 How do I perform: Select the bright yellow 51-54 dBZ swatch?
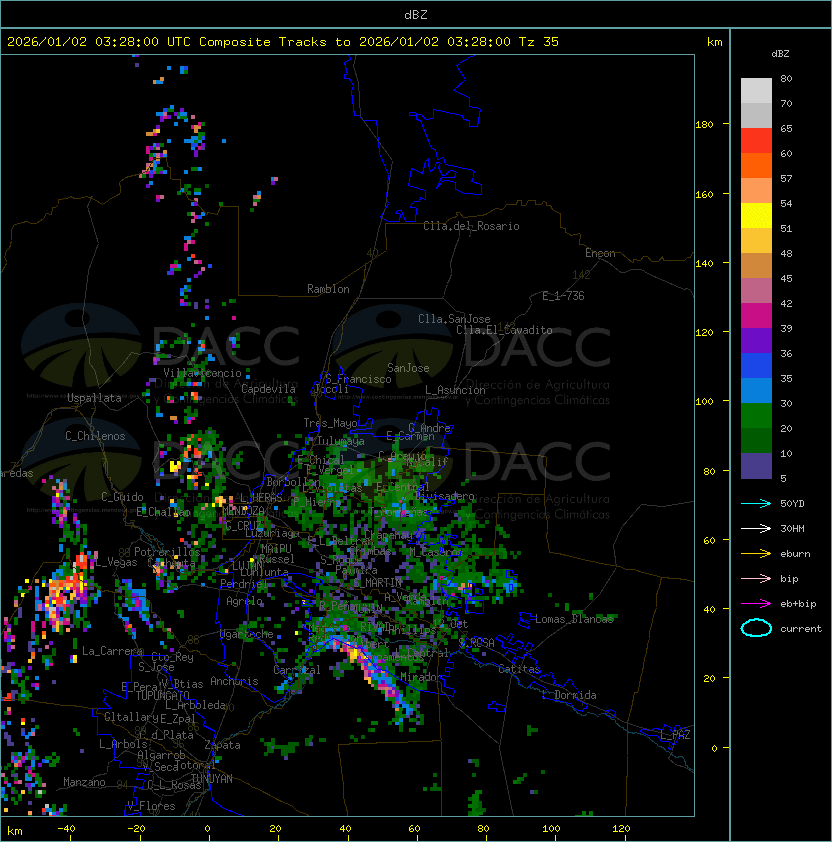756,216
